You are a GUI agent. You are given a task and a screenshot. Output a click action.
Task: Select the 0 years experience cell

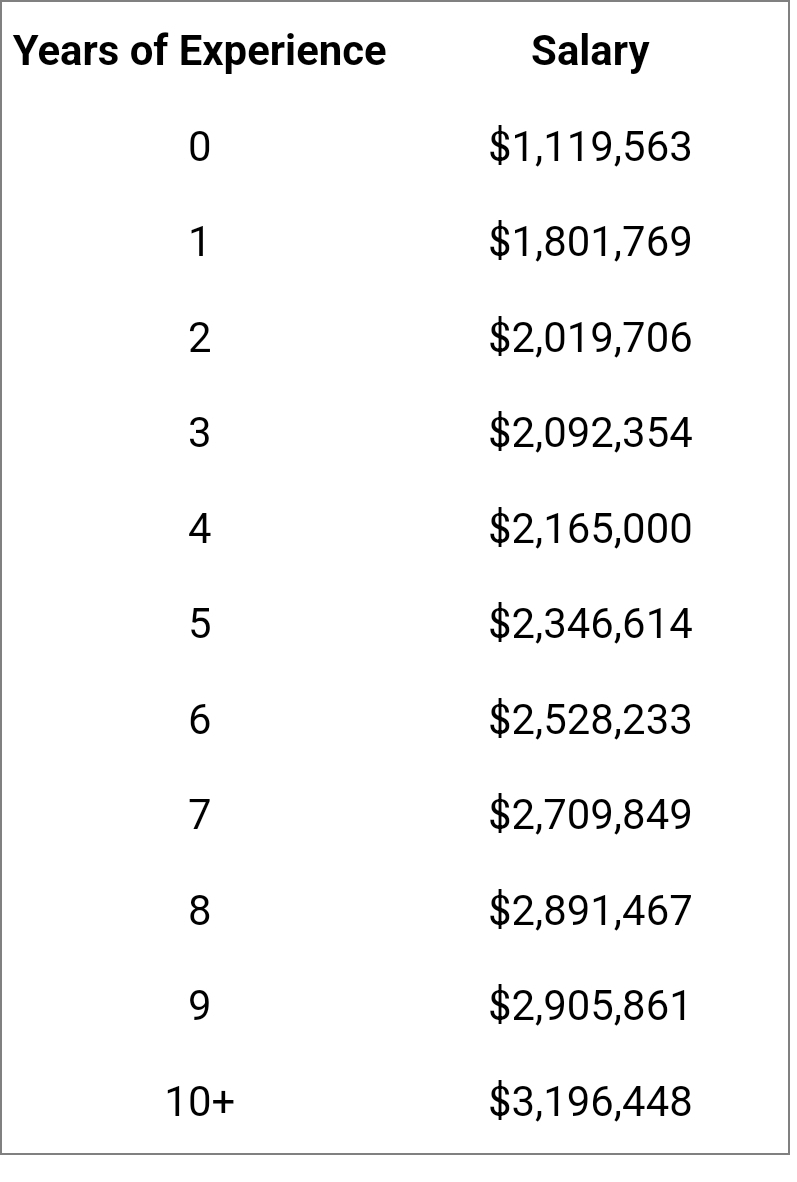pos(199,147)
